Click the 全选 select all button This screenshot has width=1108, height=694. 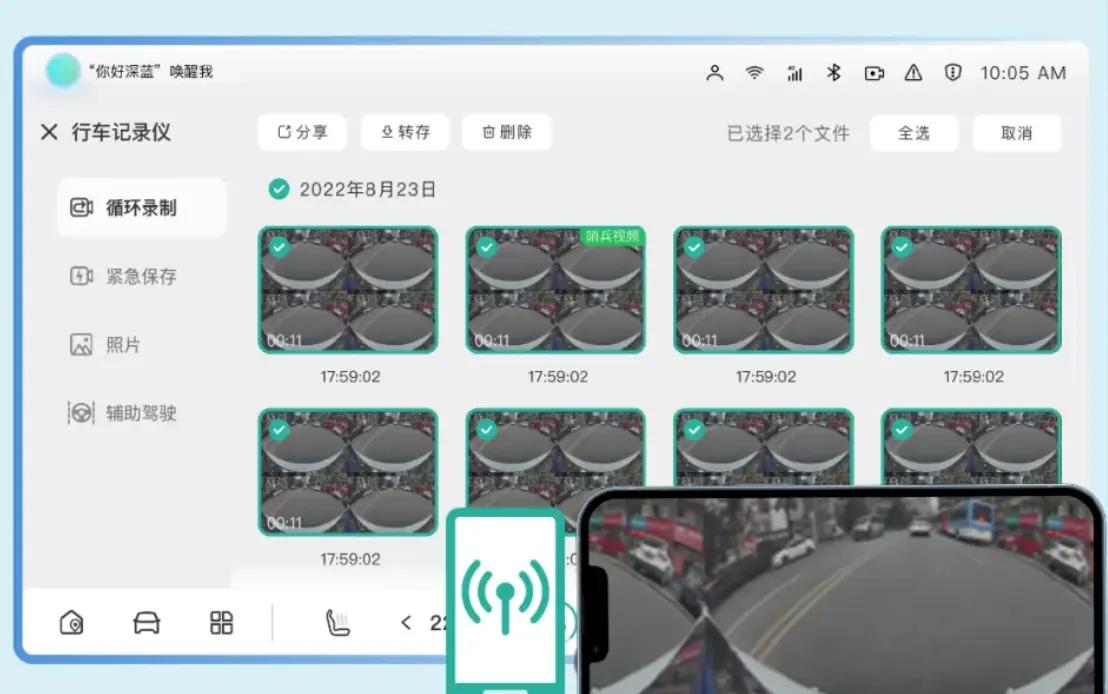(x=914, y=133)
